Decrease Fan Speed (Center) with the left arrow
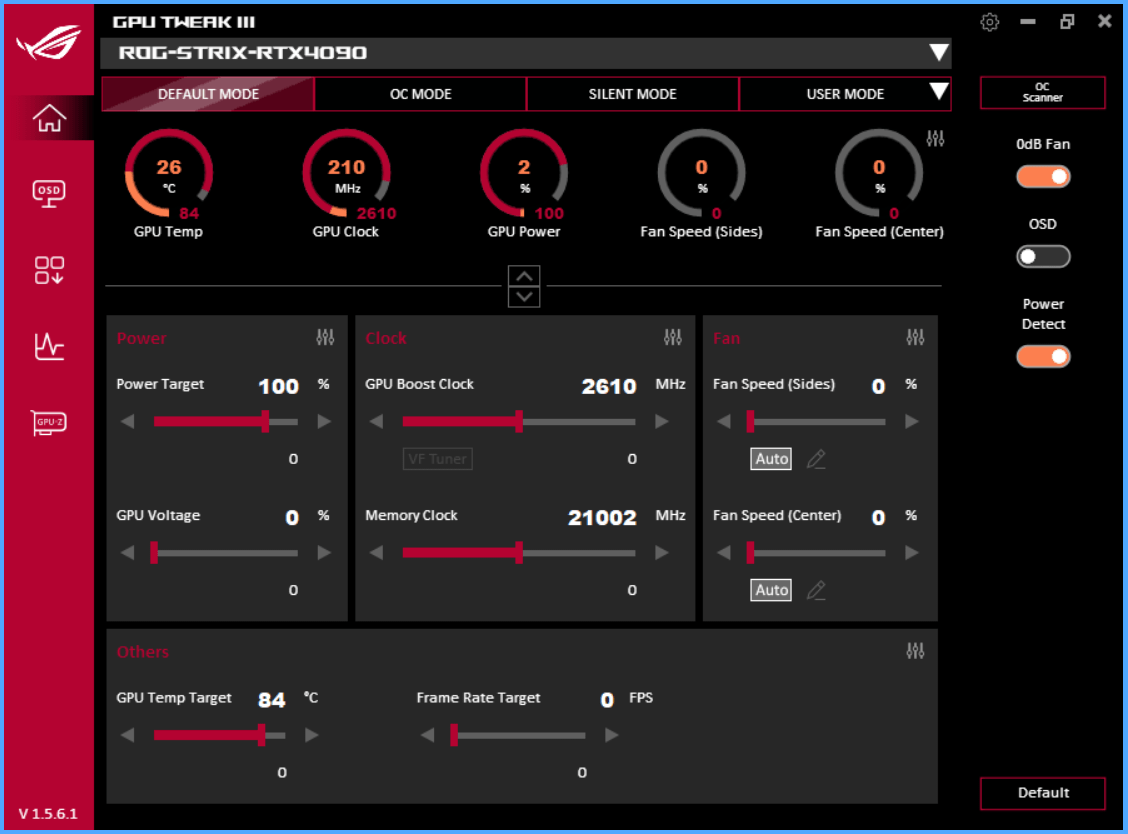1128x834 pixels. tap(724, 553)
